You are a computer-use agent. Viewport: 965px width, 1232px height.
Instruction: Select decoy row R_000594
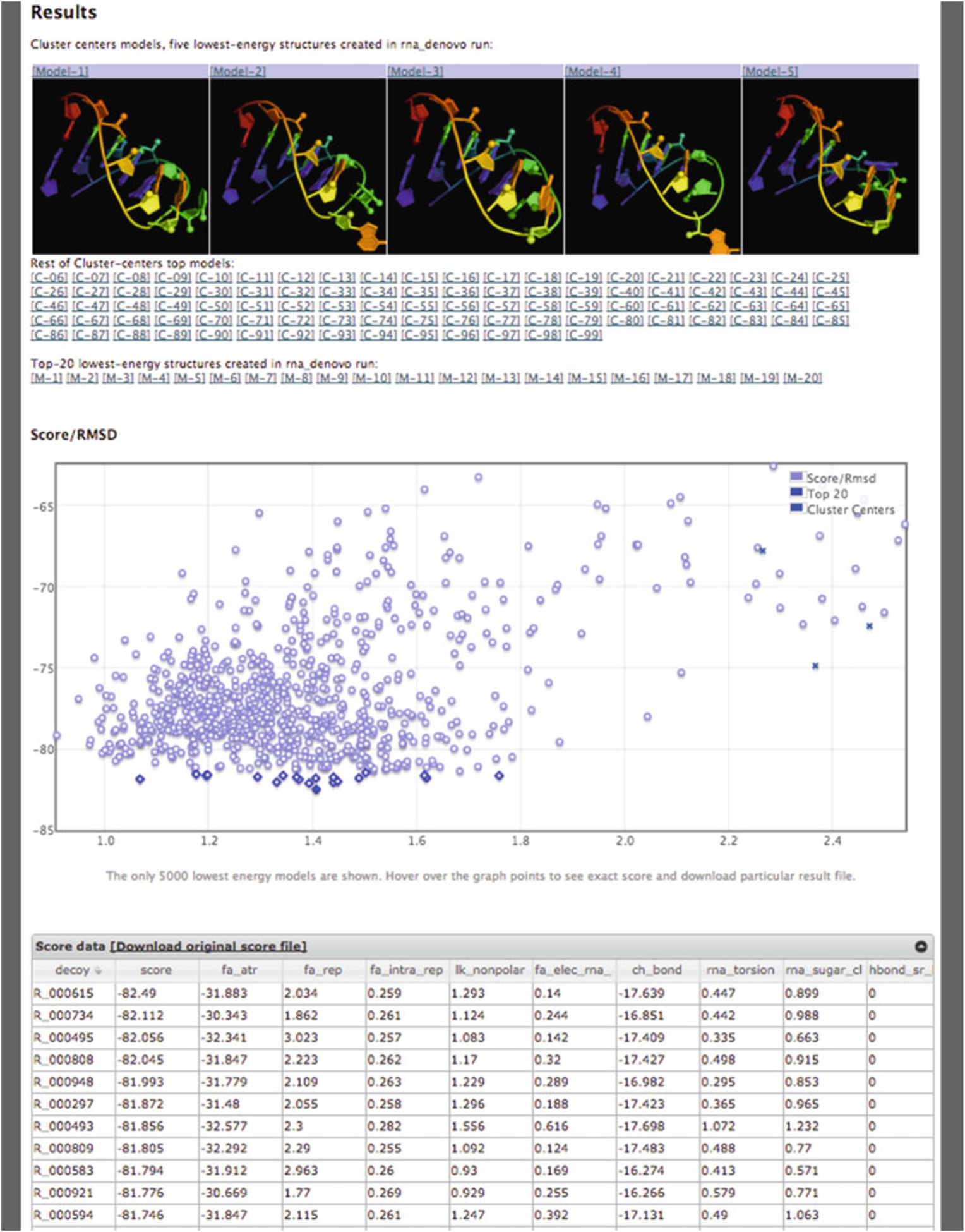click(x=482, y=1215)
